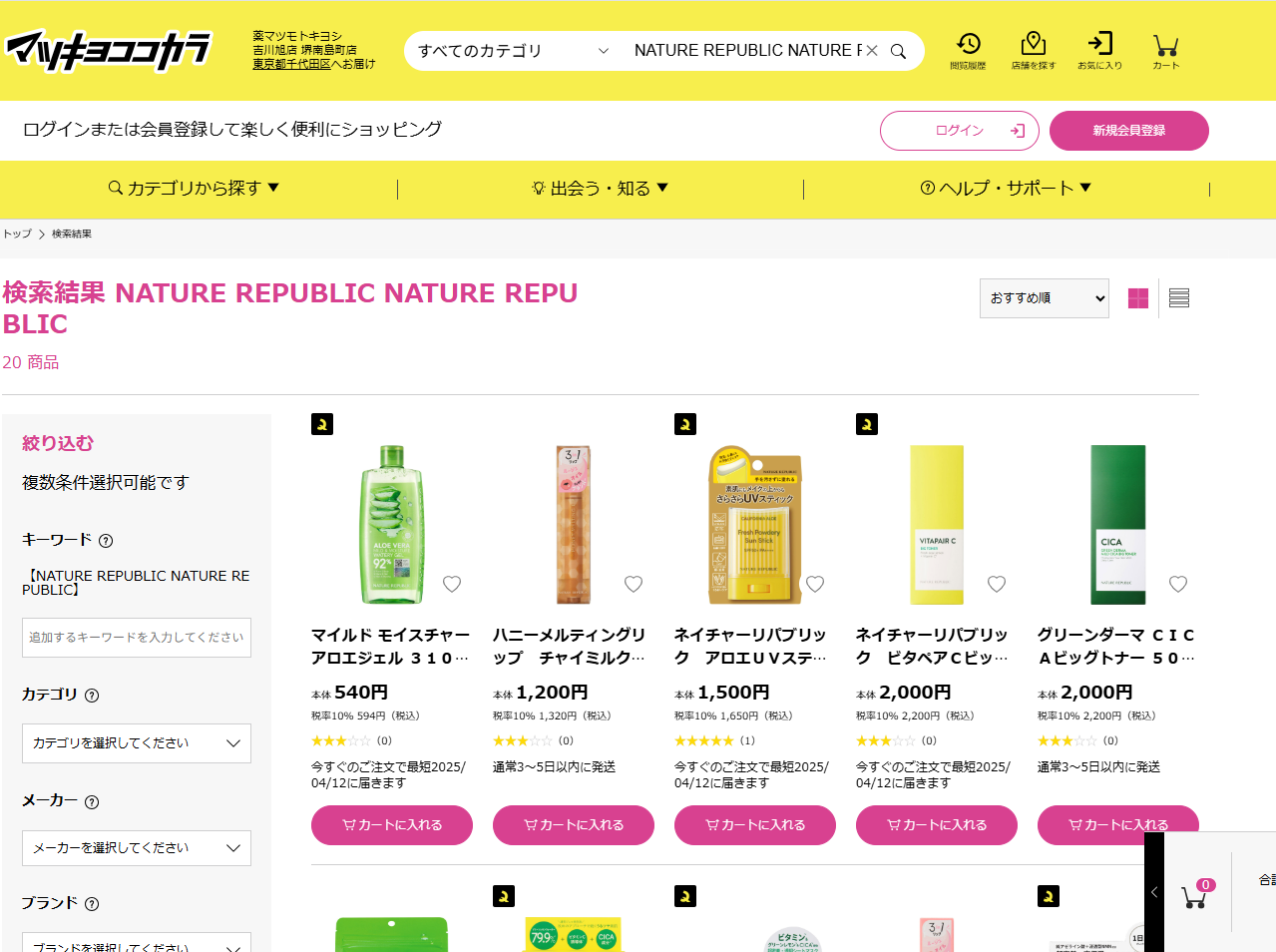The image size is (1276, 952).
Task: Click the ログイン button
Action: [x=960, y=131]
